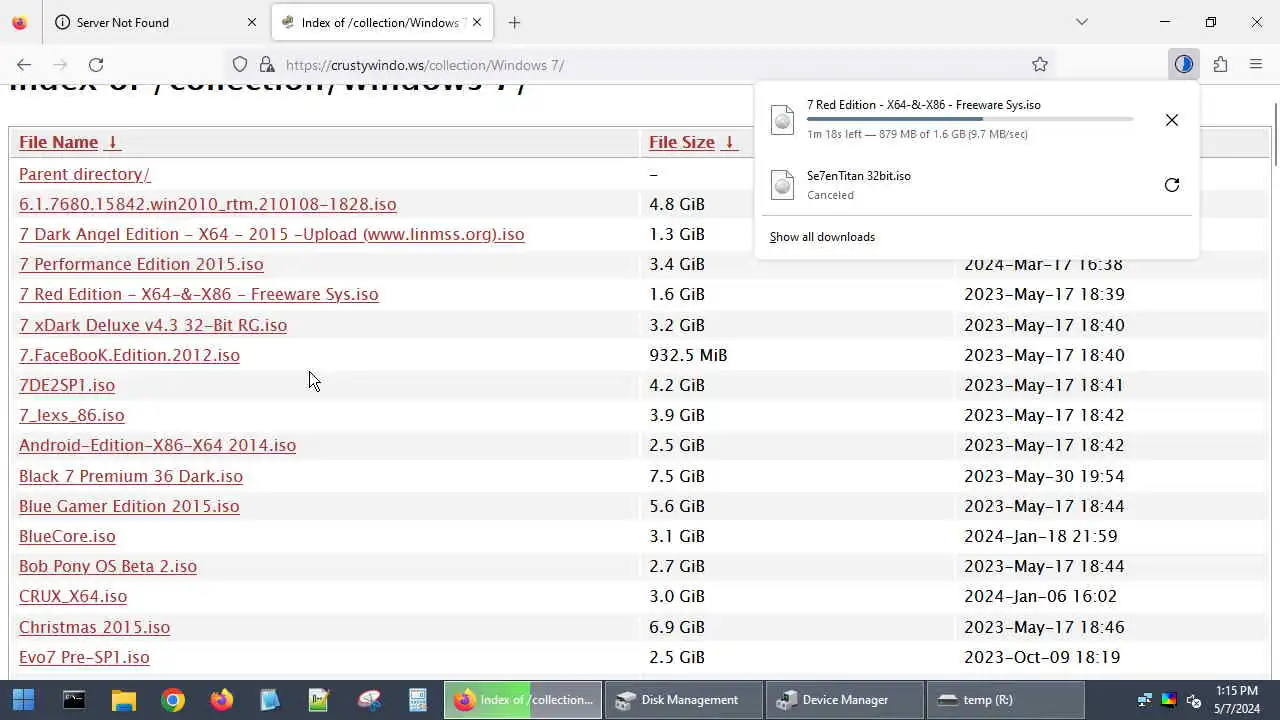The width and height of the screenshot is (1280, 720).
Task: Open the taskbar clock and date
Action: (x=1237, y=700)
